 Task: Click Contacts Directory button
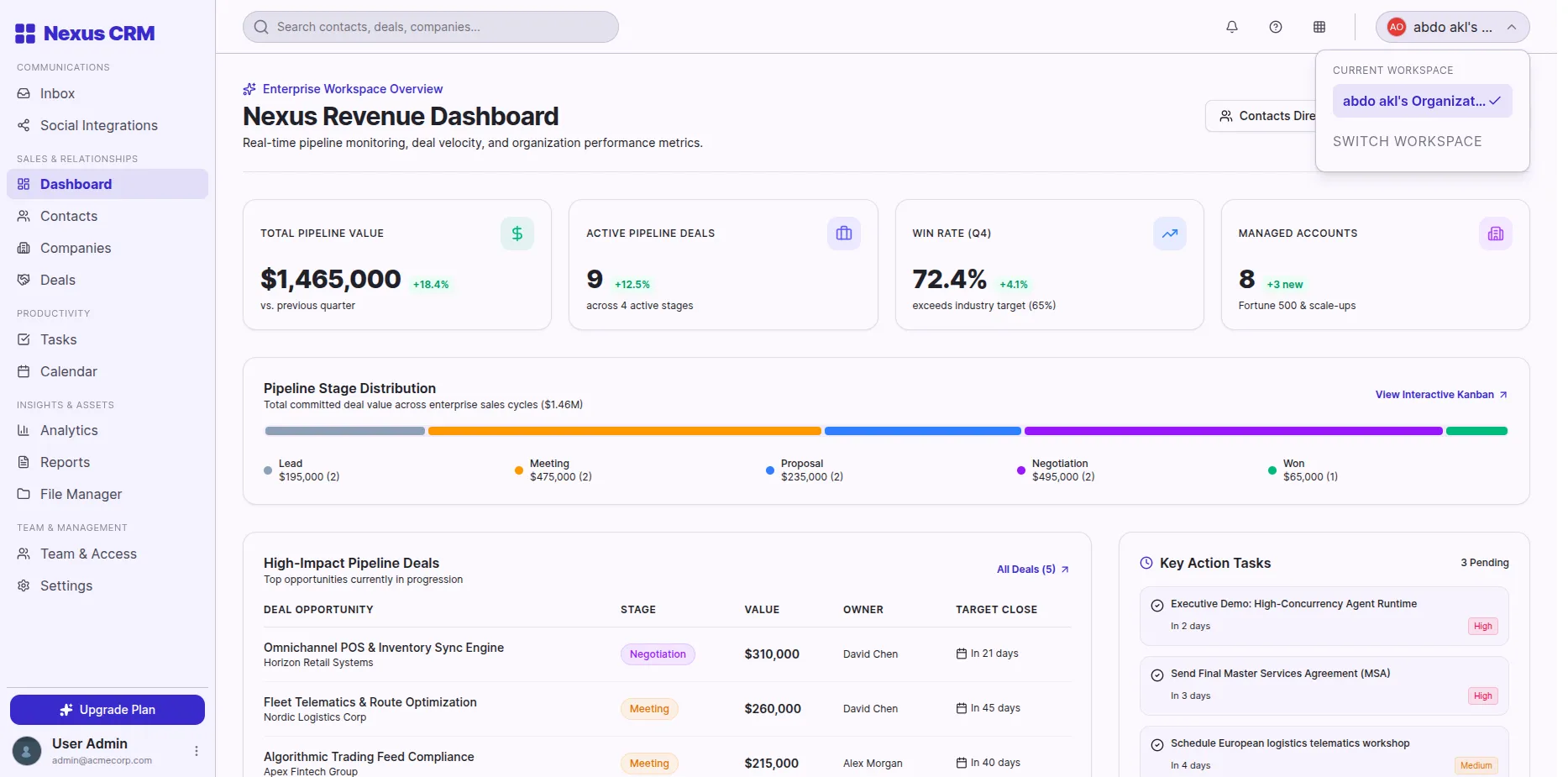tap(1261, 116)
